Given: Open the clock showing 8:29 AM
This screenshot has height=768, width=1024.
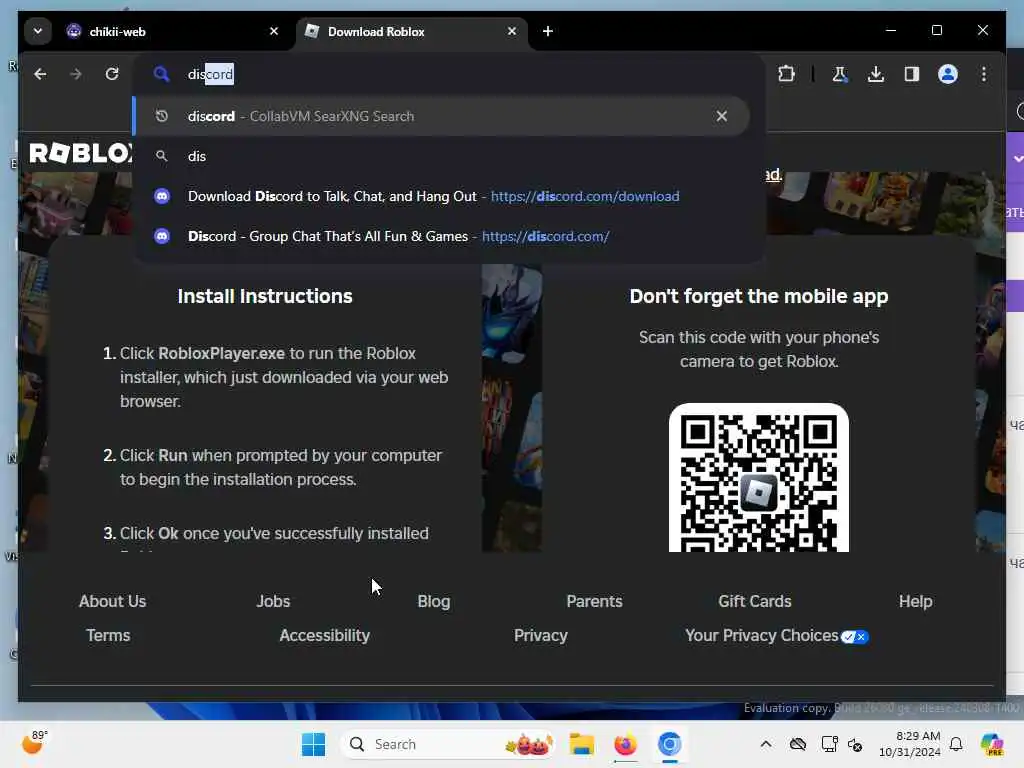Looking at the screenshot, I should tap(910, 744).
